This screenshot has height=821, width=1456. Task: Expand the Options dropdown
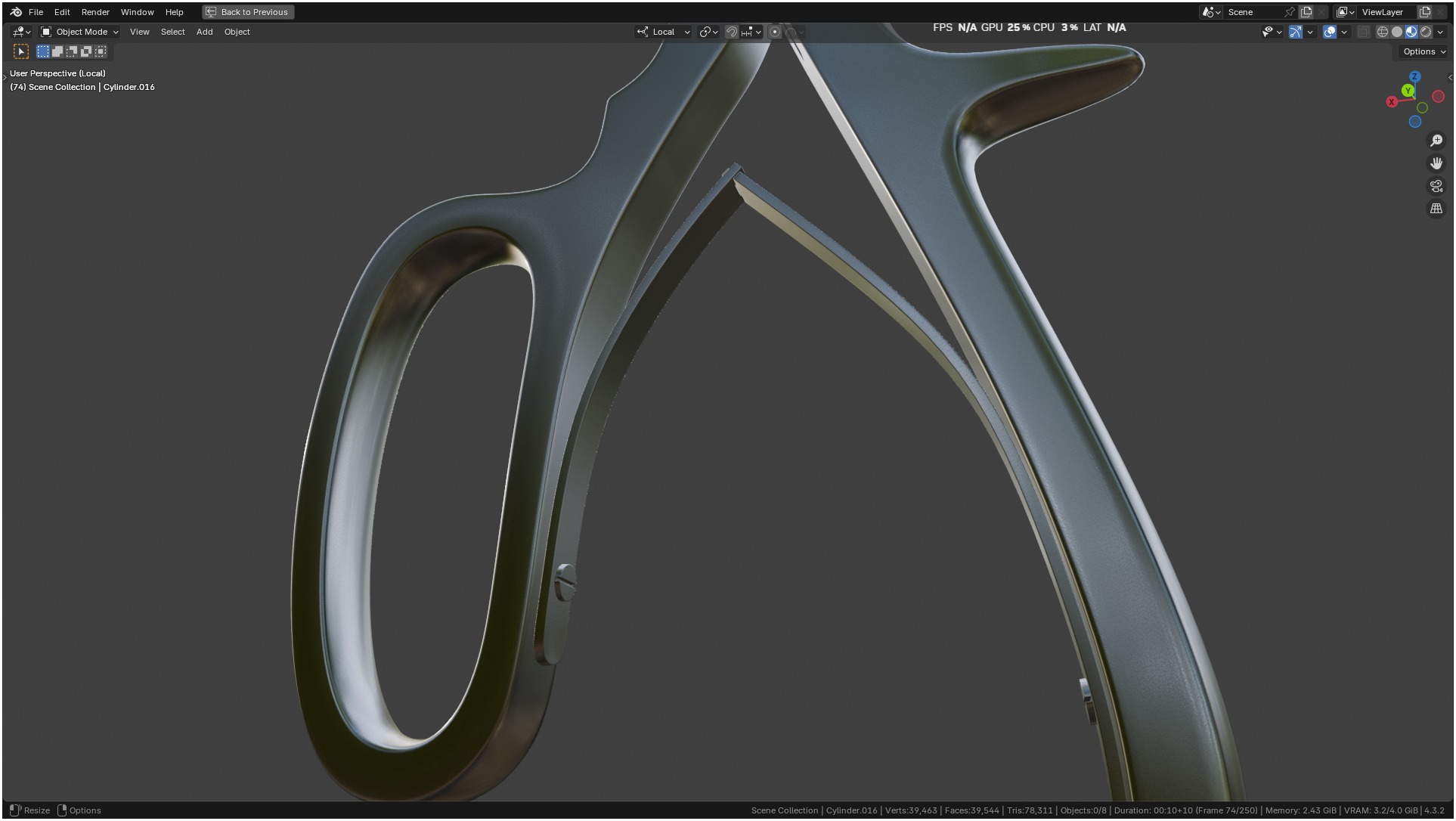tap(1423, 51)
